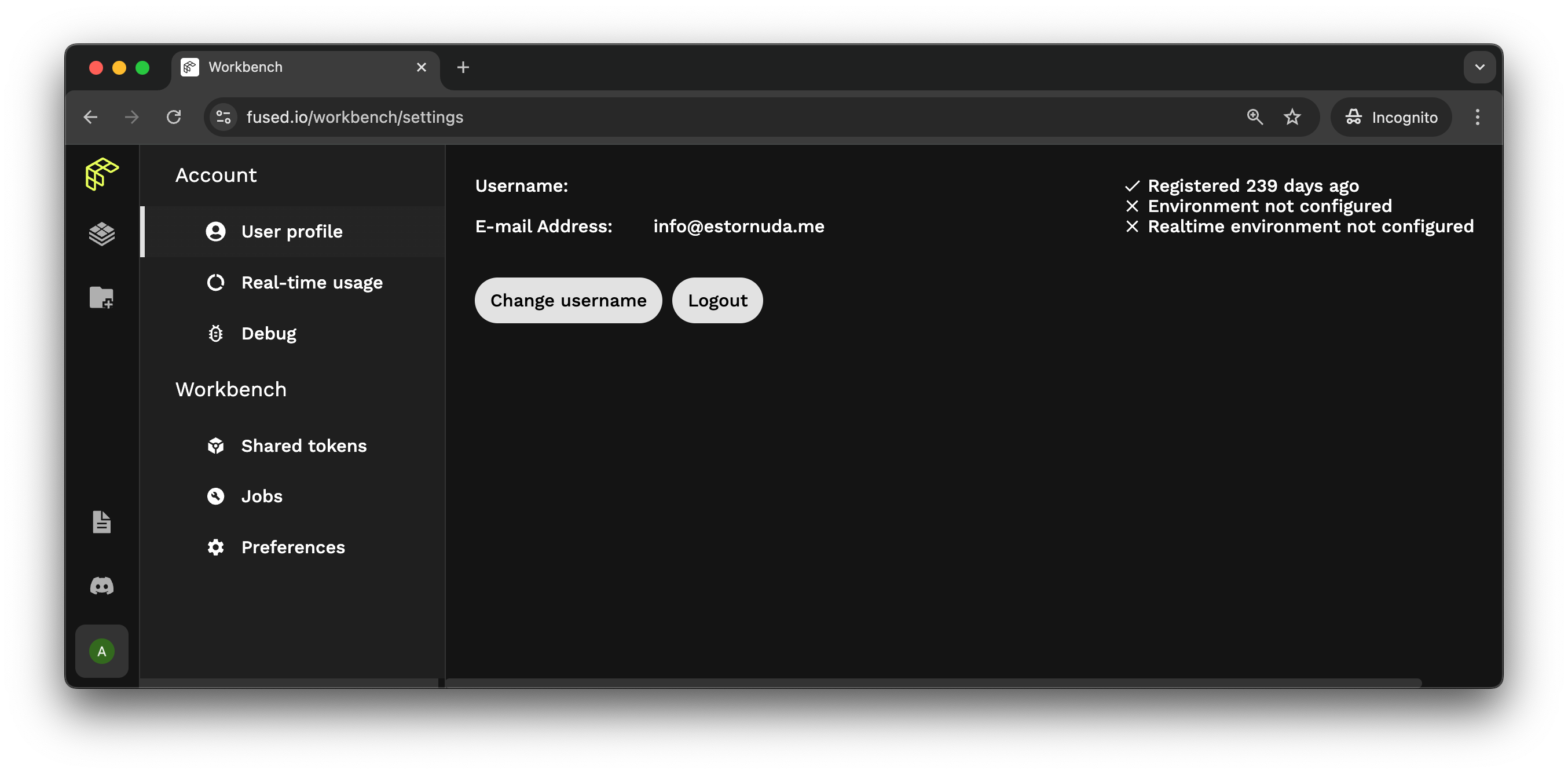Open the Discord integration icon
Viewport: 1568px width, 774px height.
click(x=102, y=586)
